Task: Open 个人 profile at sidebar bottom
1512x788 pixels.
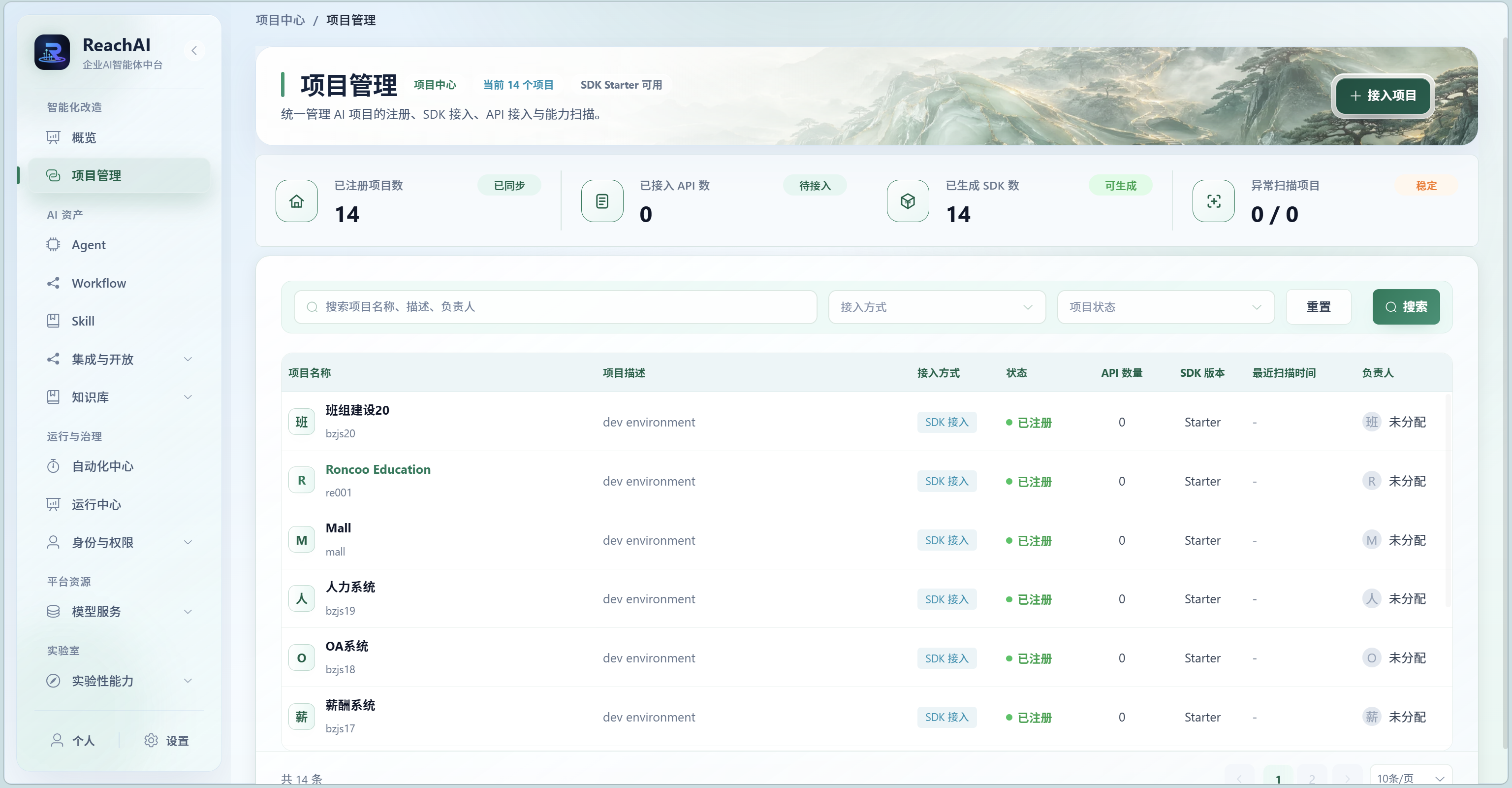Action: point(73,740)
